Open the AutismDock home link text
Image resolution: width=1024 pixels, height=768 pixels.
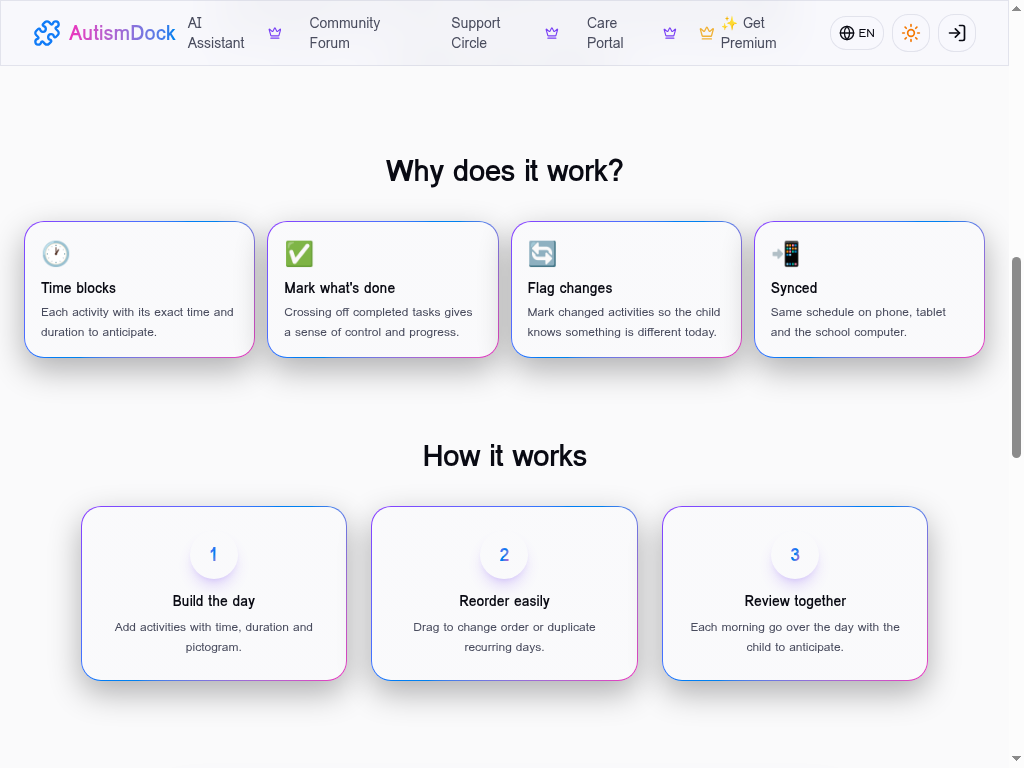point(122,33)
